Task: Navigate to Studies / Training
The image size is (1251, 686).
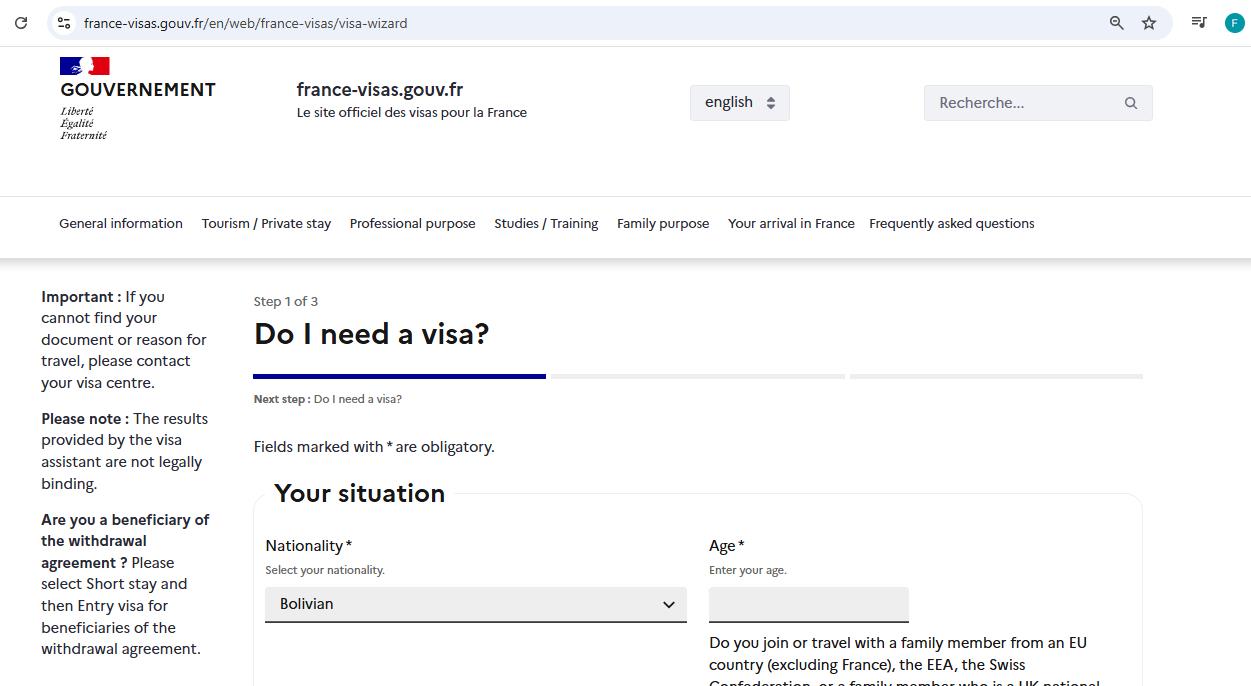Action: pos(546,223)
